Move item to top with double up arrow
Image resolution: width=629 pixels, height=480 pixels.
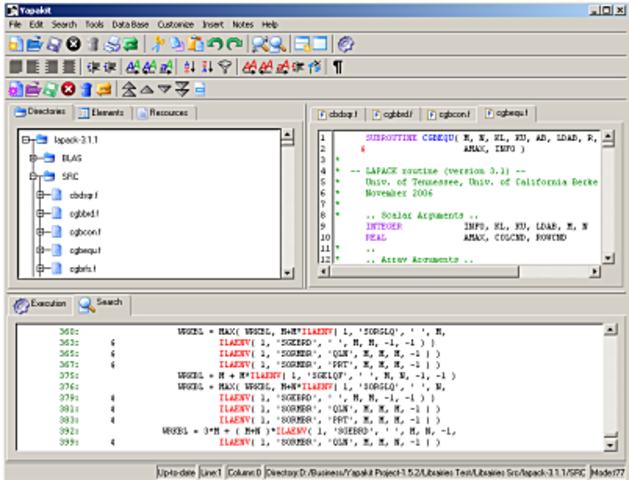(x=129, y=89)
